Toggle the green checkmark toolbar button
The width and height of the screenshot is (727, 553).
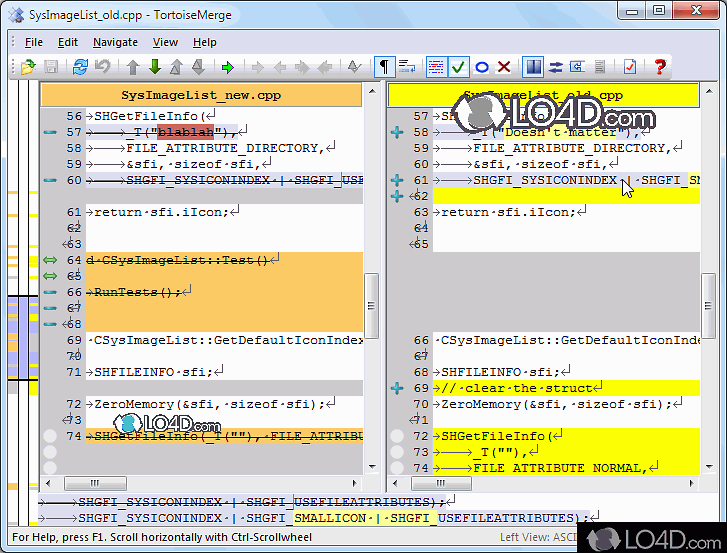pyautogui.click(x=458, y=67)
